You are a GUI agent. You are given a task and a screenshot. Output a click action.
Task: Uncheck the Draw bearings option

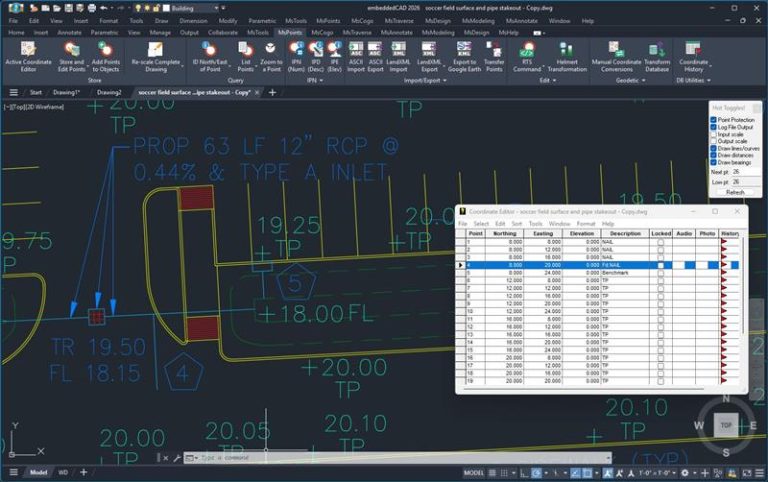point(714,162)
